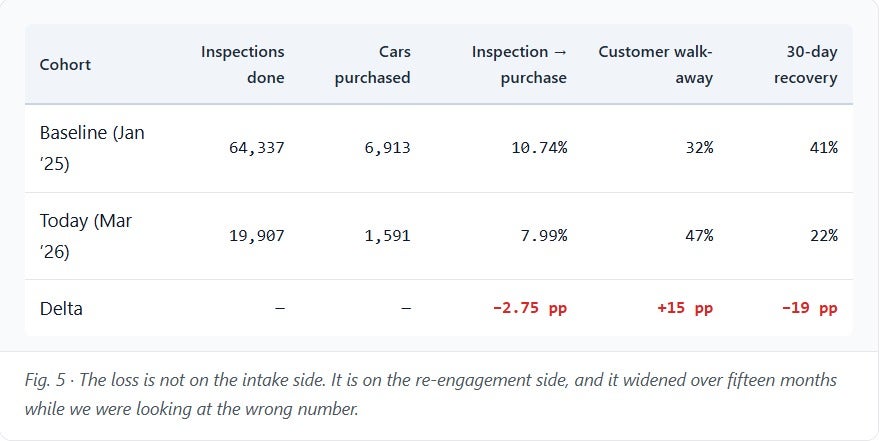Click the red +15 pp delta value
The width and height of the screenshot is (884, 441).
click(x=685, y=309)
